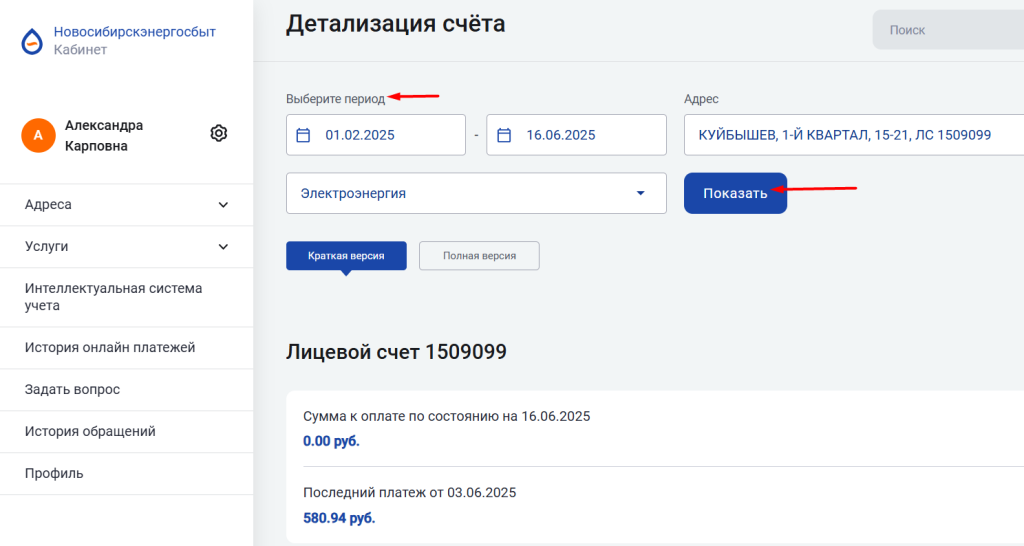The width and height of the screenshot is (1024, 546).
Task: Click the Новосибирскэнергосбыт logo icon
Action: point(33,41)
